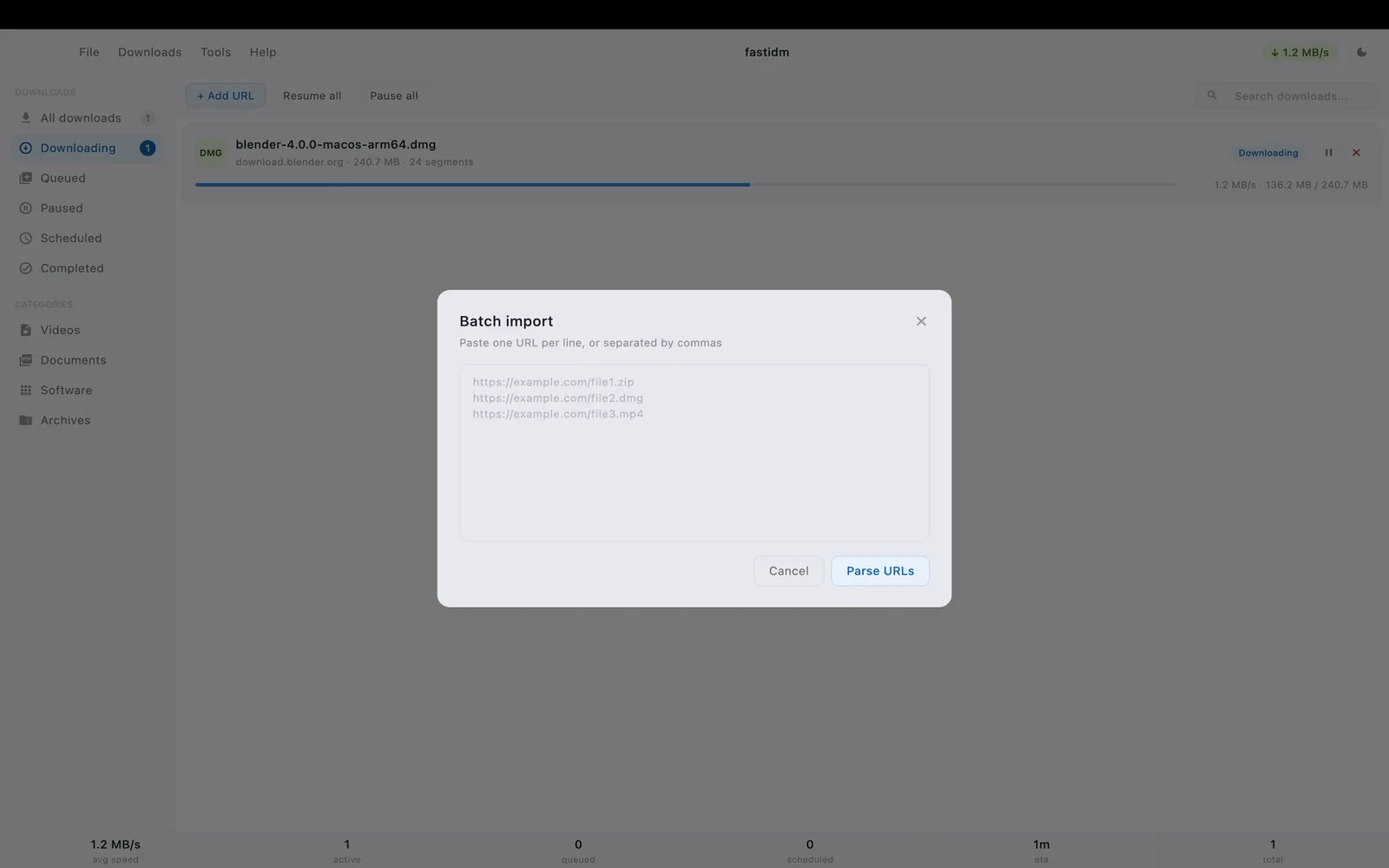This screenshot has height=868, width=1389.
Task: Click active count in status bar
Action: pyautogui.click(x=346, y=850)
